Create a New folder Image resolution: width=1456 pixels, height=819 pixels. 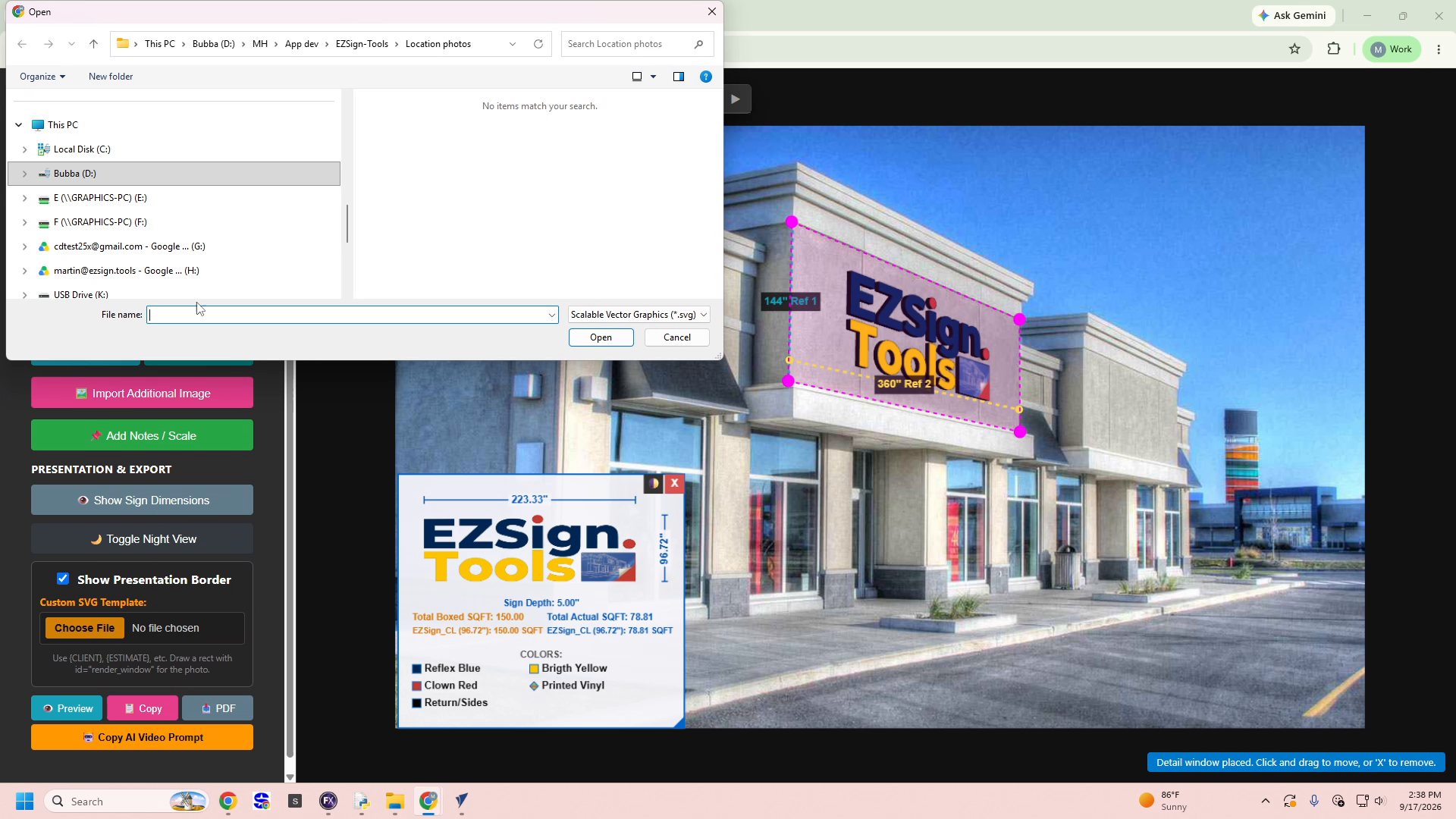point(111,77)
